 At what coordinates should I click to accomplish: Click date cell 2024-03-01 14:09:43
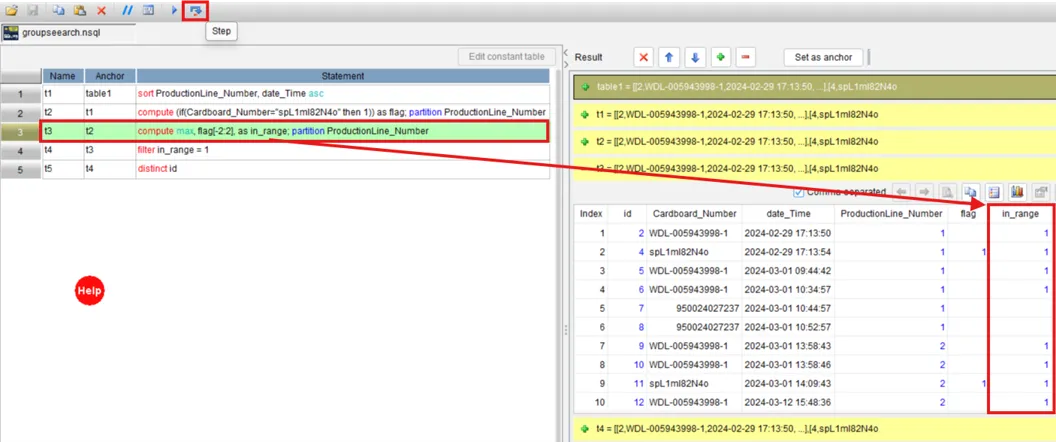(x=787, y=383)
